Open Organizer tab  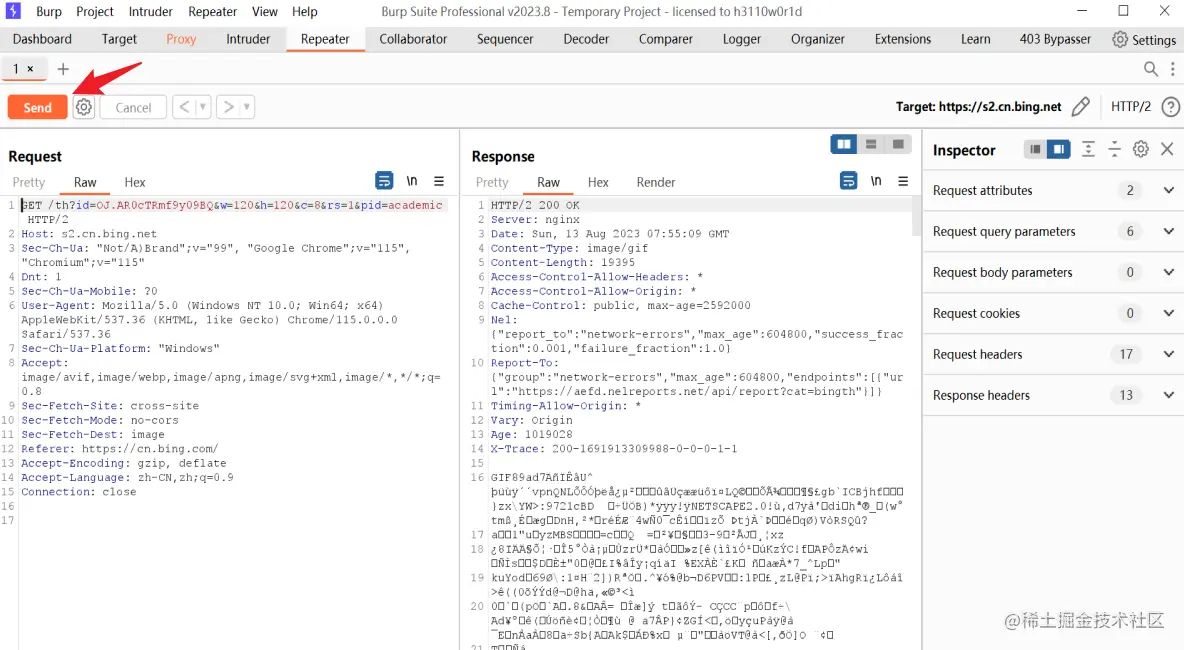[818, 39]
